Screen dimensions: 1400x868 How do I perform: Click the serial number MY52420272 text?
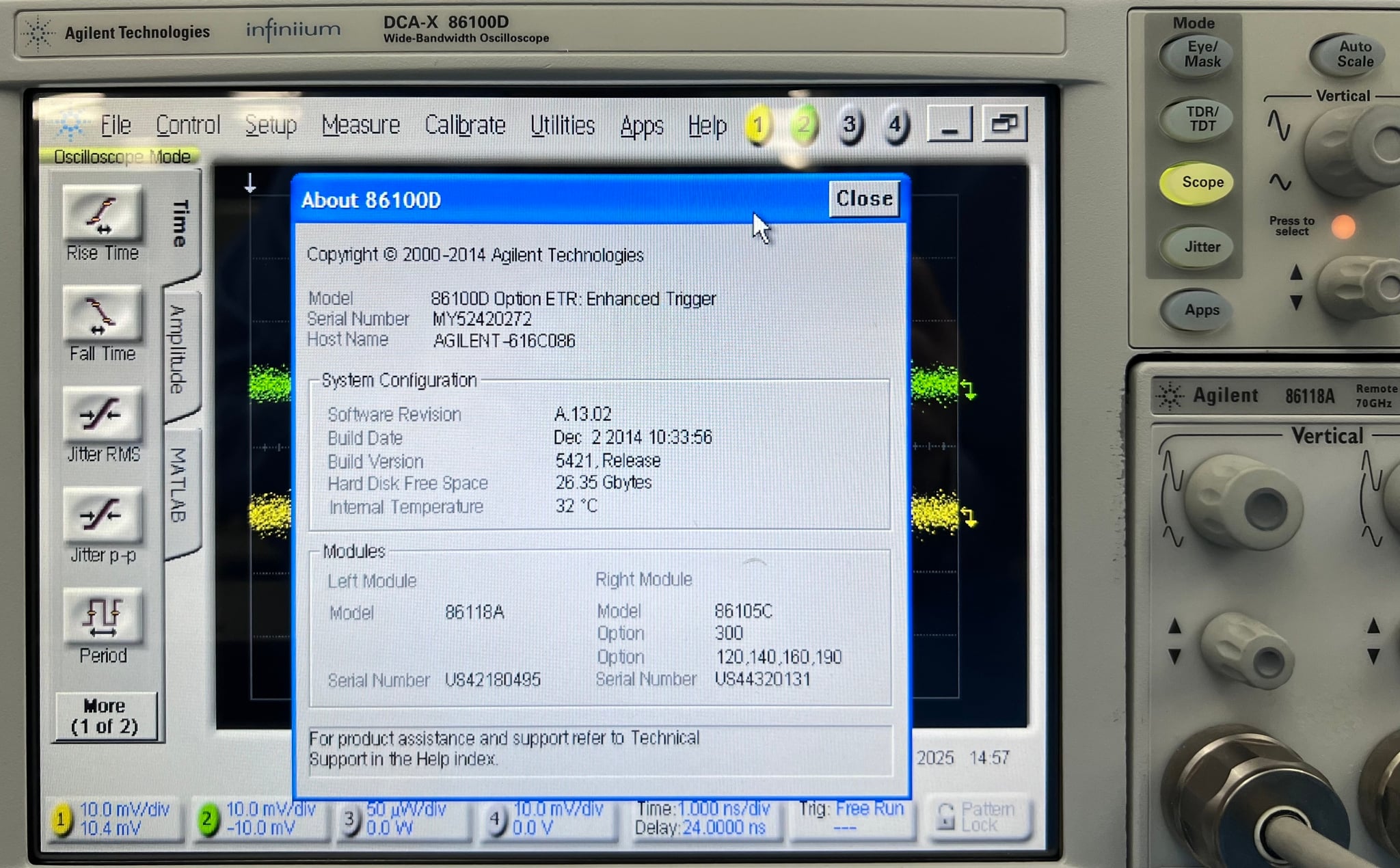click(x=482, y=319)
